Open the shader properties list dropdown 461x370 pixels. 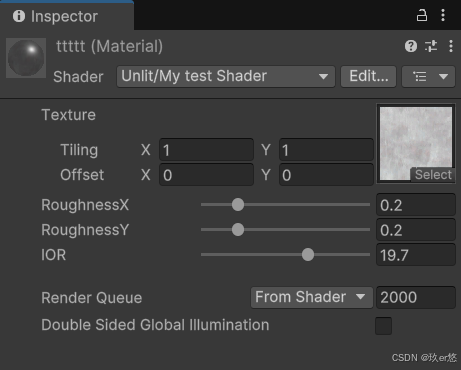coord(428,77)
